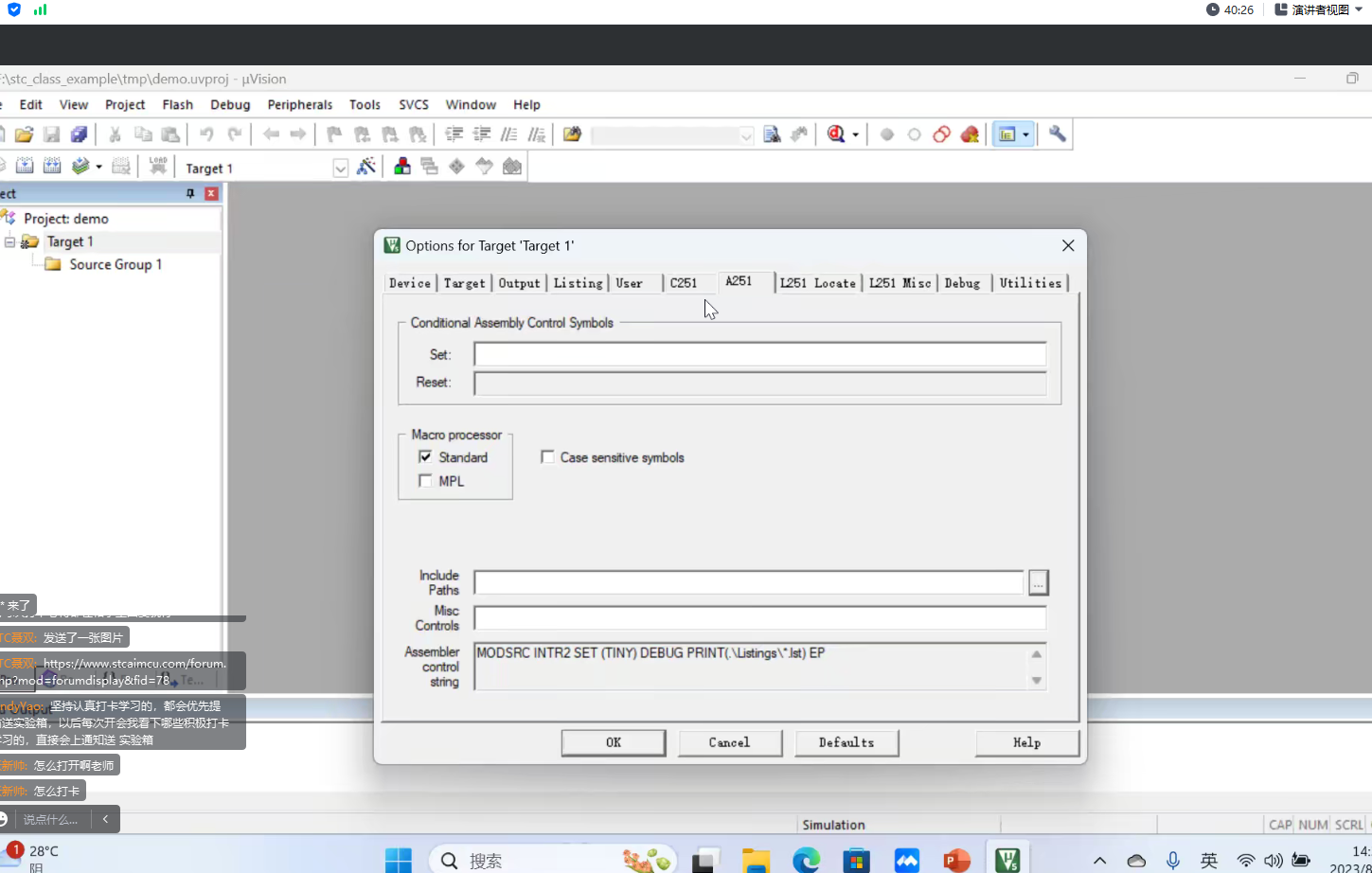1372x873 pixels.
Task: Click the Download LOAD icon
Action: click(158, 167)
